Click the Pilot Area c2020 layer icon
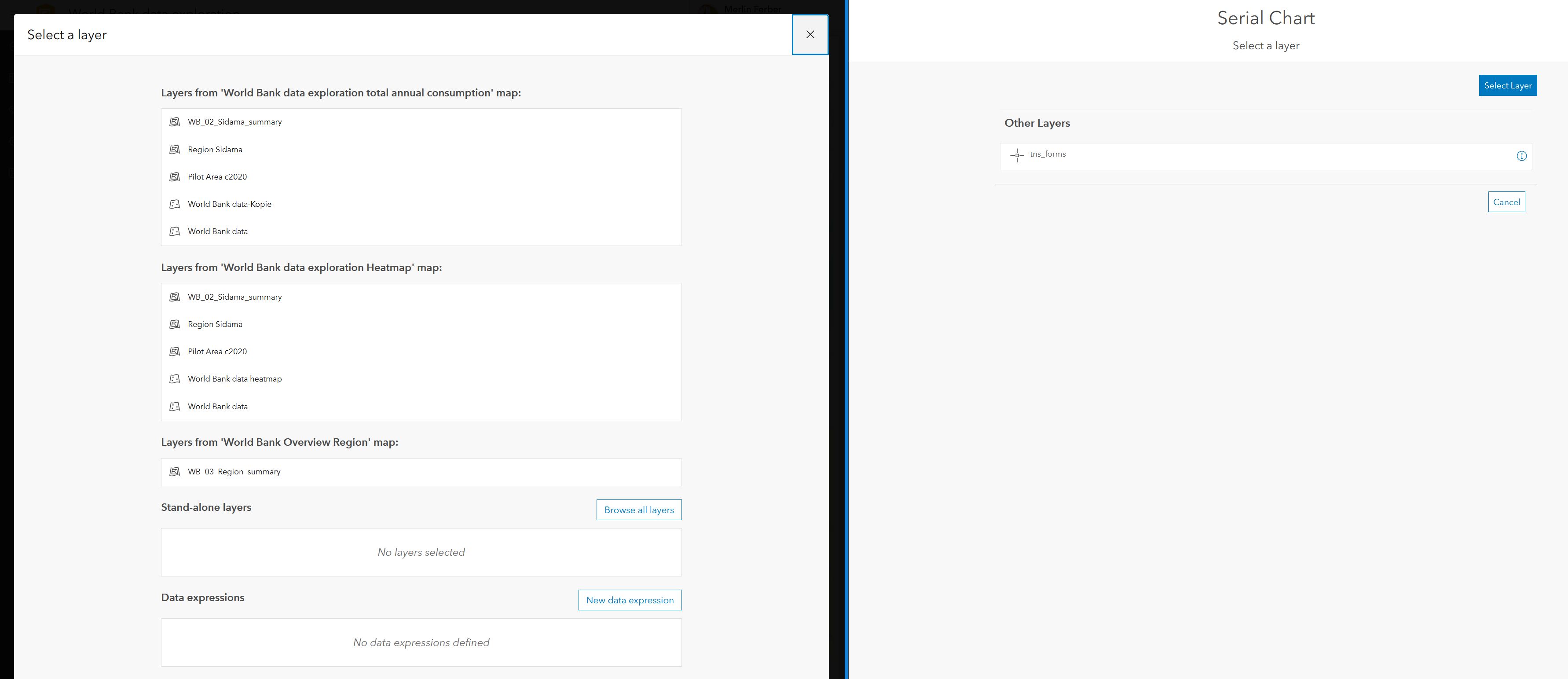 [x=175, y=176]
